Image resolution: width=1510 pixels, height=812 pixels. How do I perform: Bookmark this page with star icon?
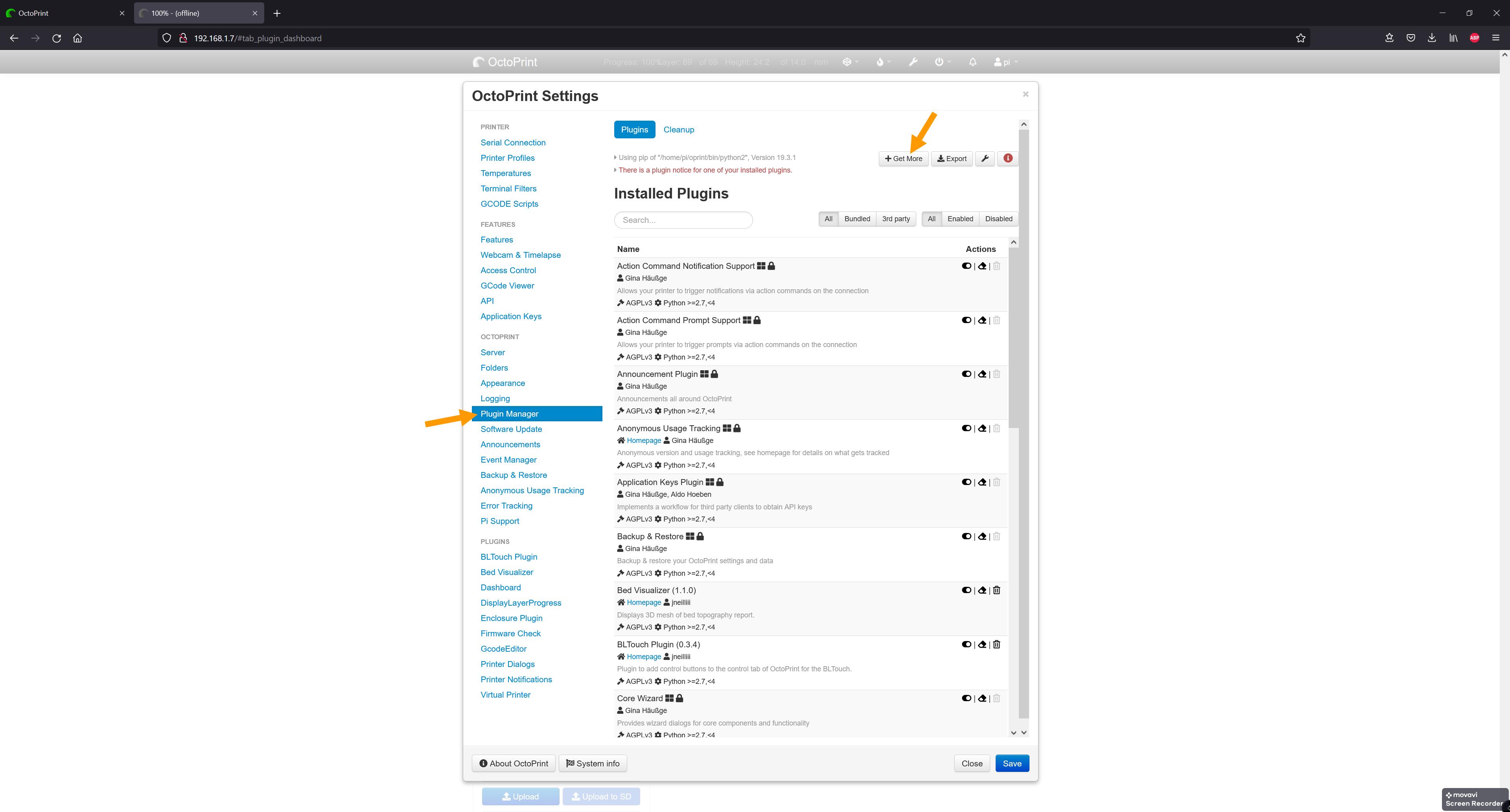pyautogui.click(x=1300, y=38)
